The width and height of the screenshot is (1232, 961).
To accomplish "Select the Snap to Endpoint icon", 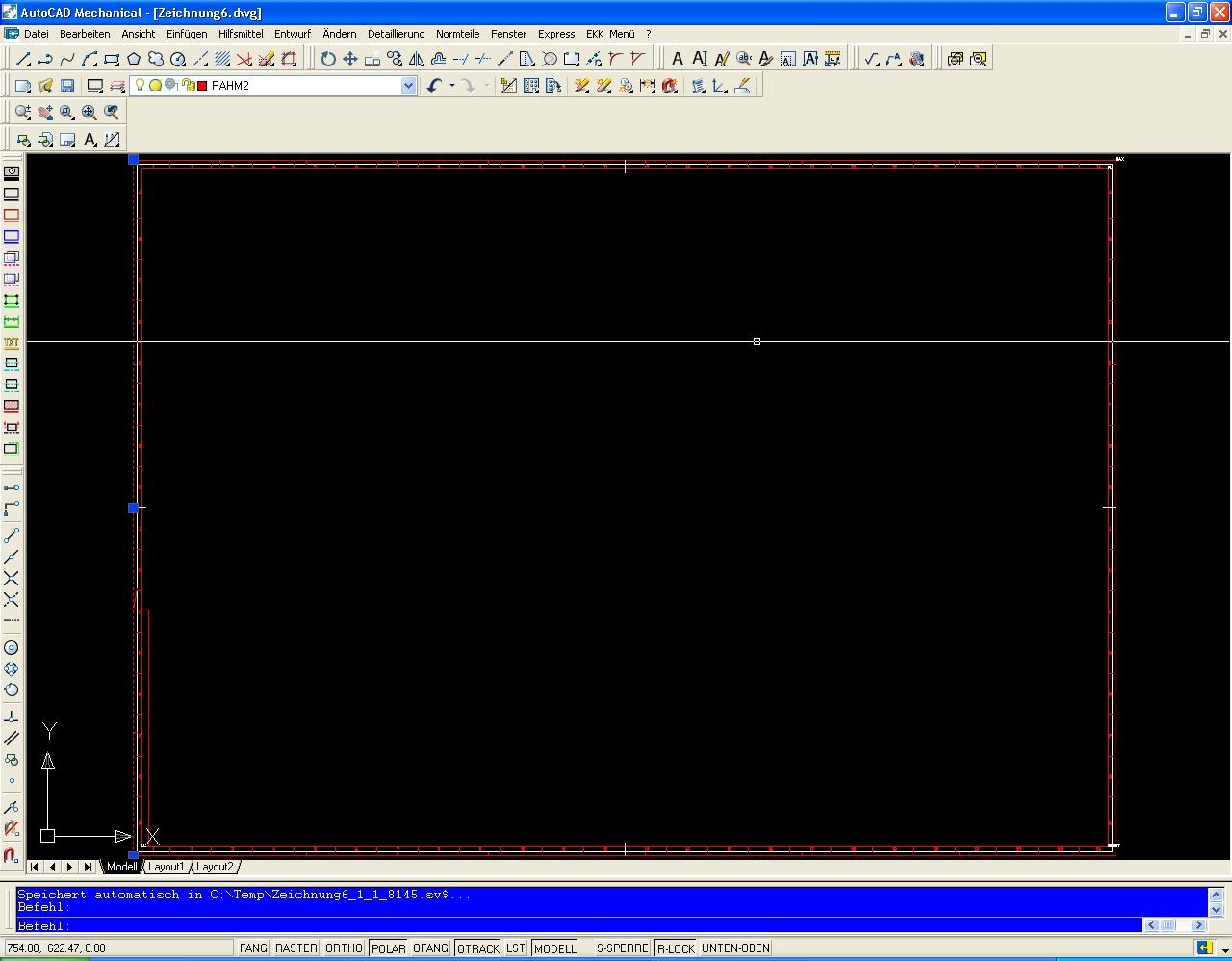I will pos(12,535).
